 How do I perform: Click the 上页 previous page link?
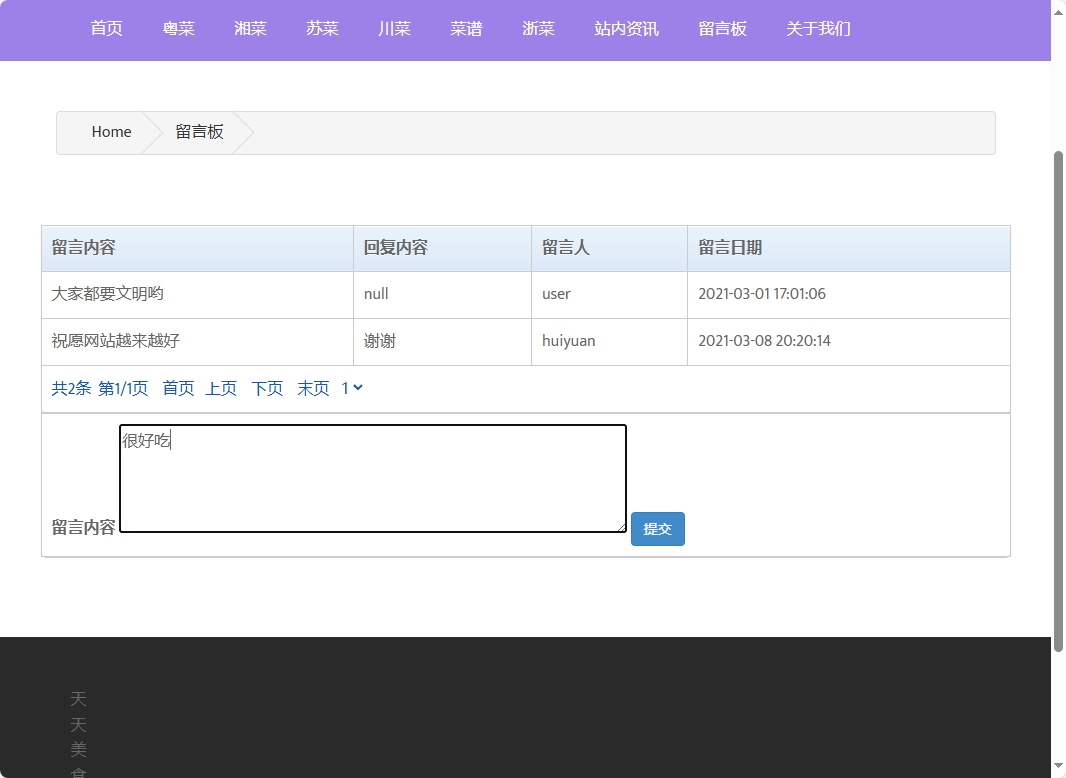point(221,389)
